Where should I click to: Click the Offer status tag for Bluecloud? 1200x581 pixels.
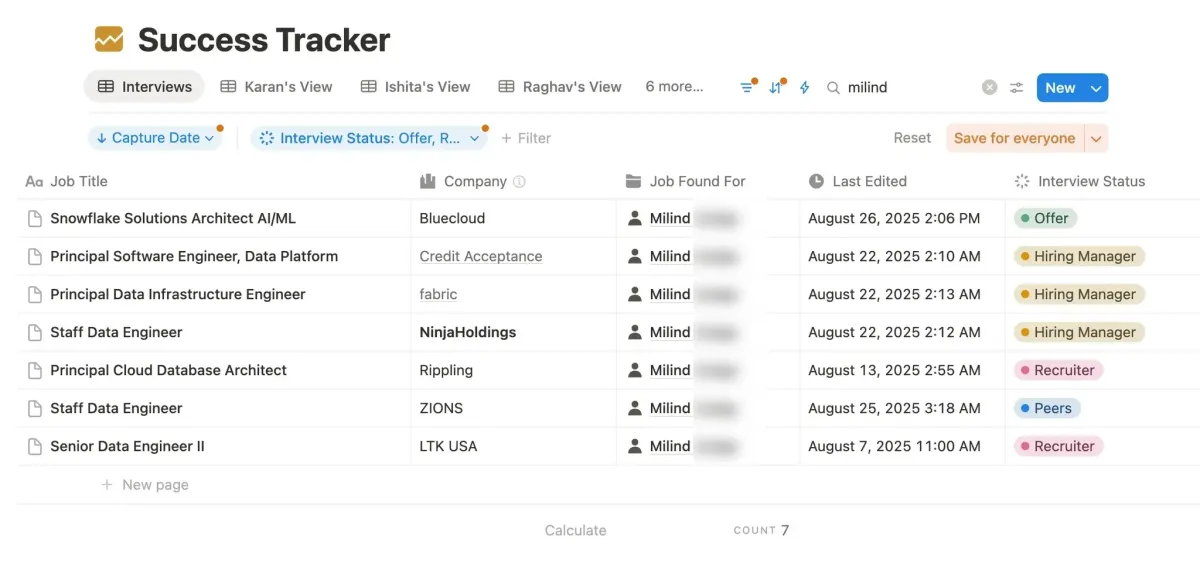pos(1045,218)
